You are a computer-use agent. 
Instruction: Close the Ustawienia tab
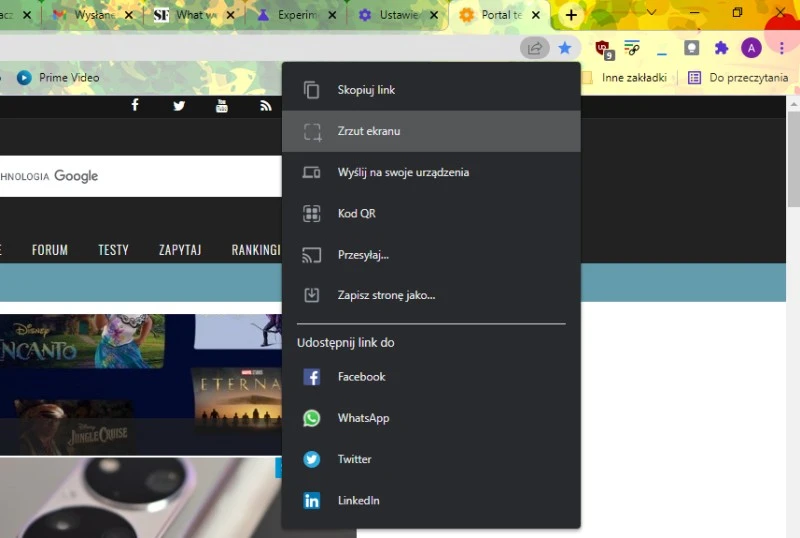tap(434, 15)
